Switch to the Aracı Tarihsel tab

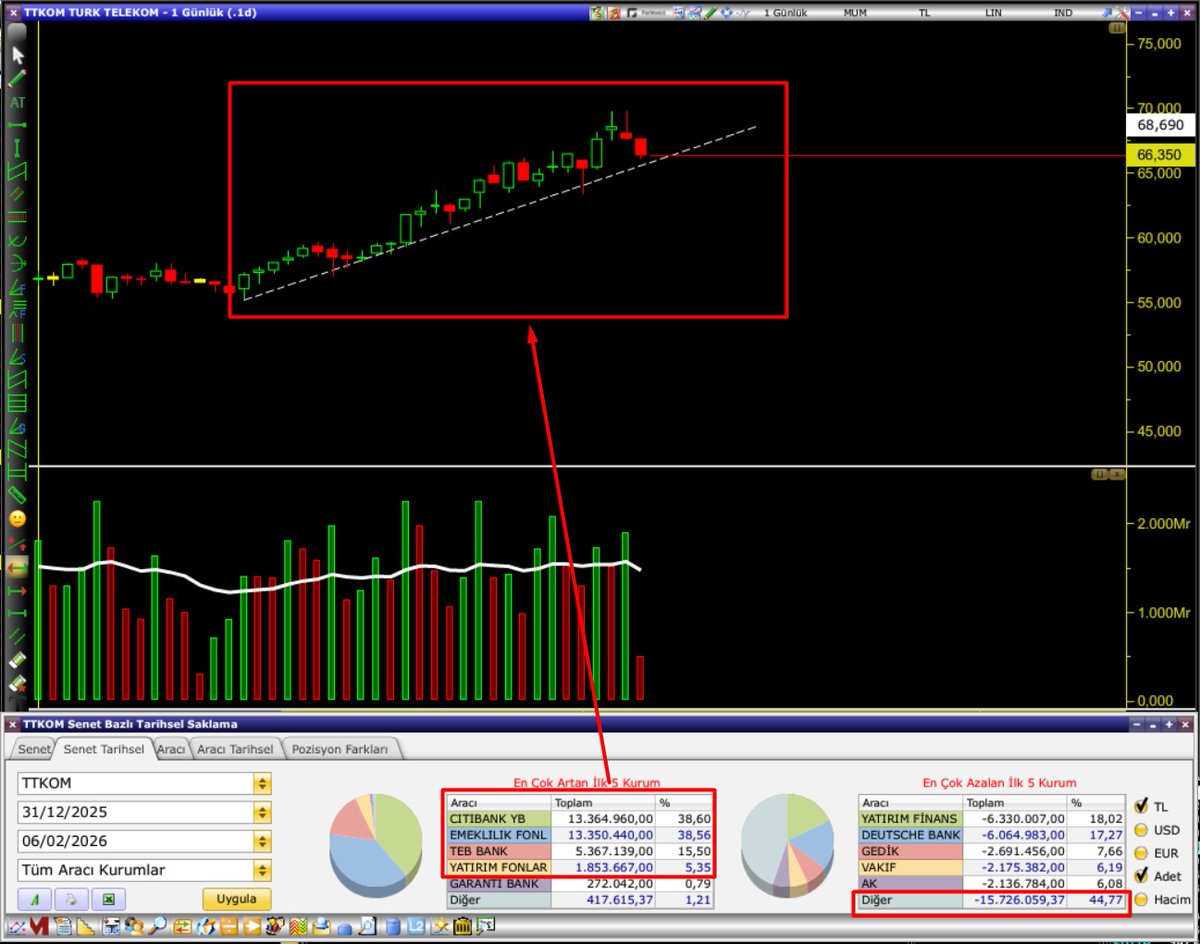click(x=234, y=748)
